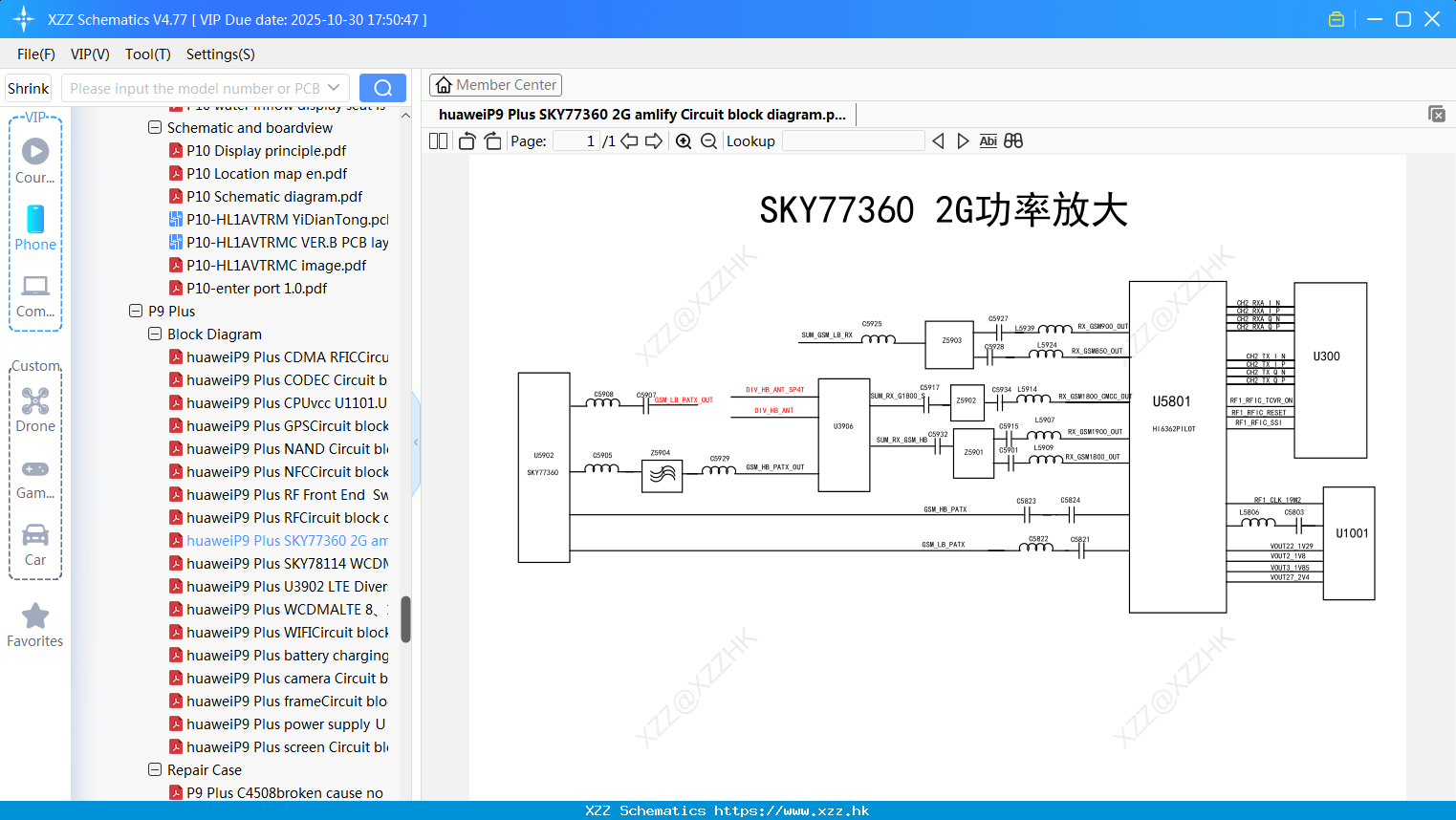Open the VIP(V) menu
Screen dimensions: 1456x820
[90, 54]
